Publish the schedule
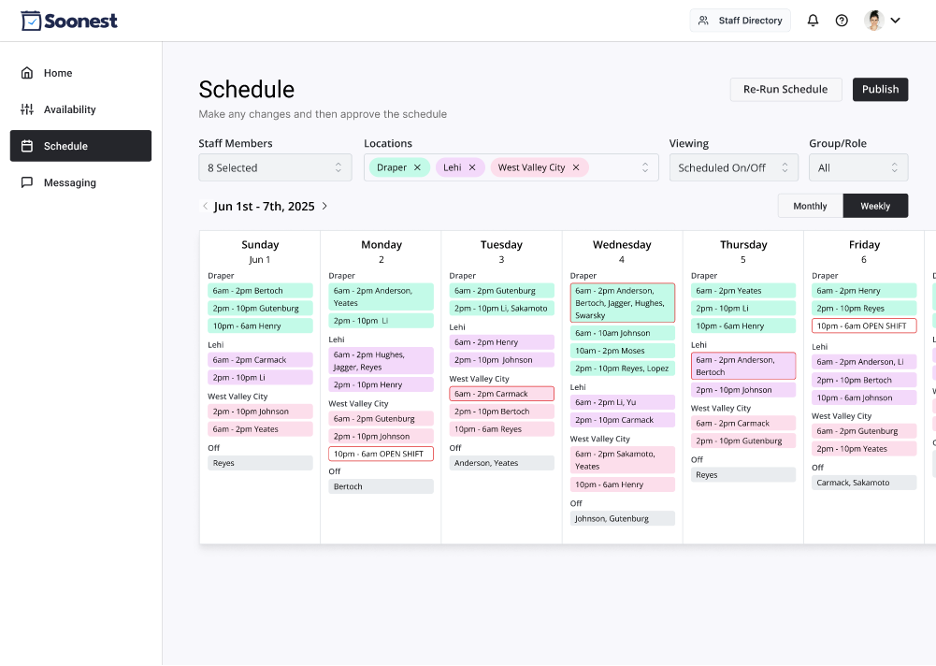This screenshot has height=666, width=936. point(880,90)
